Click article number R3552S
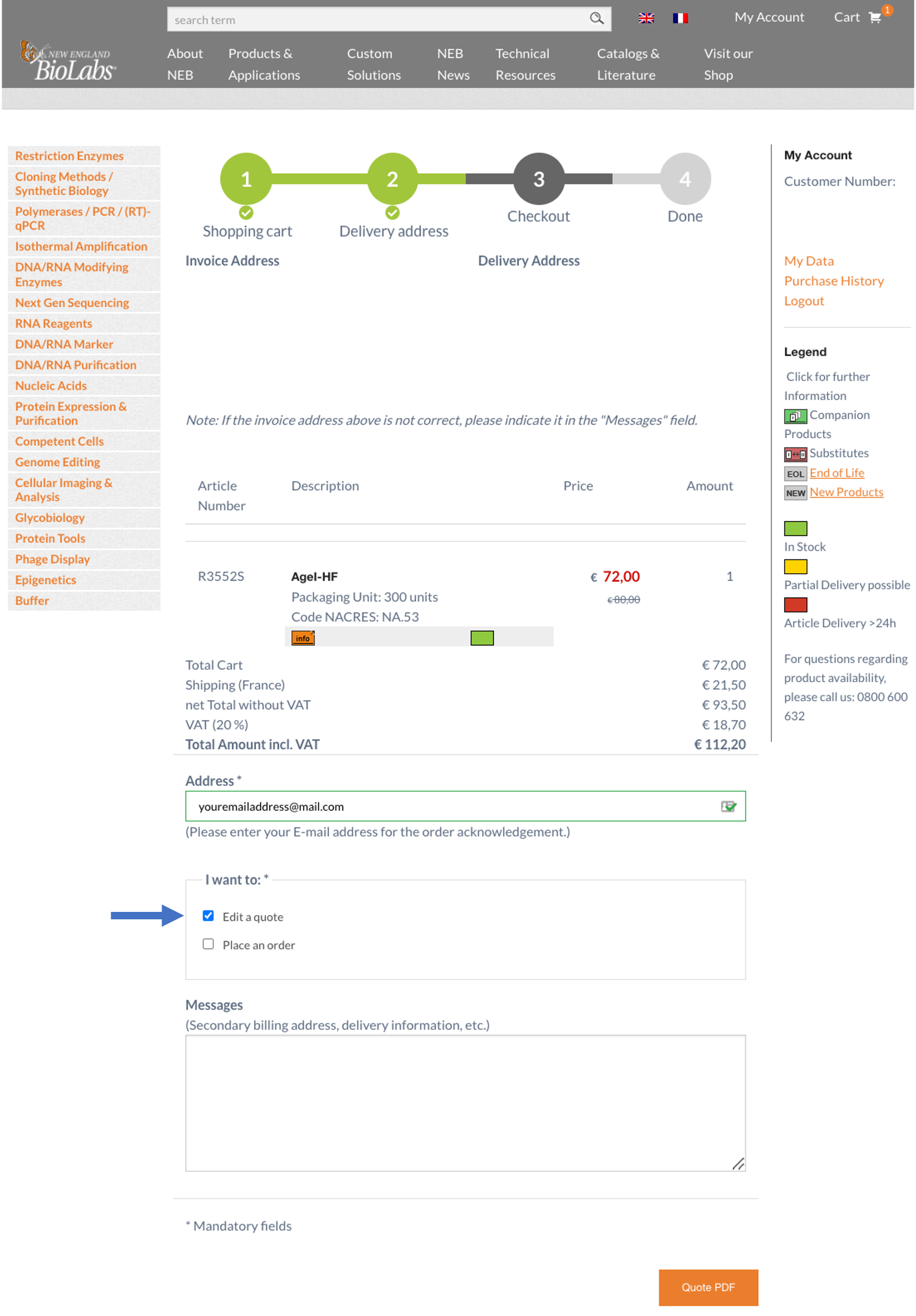 click(221, 576)
